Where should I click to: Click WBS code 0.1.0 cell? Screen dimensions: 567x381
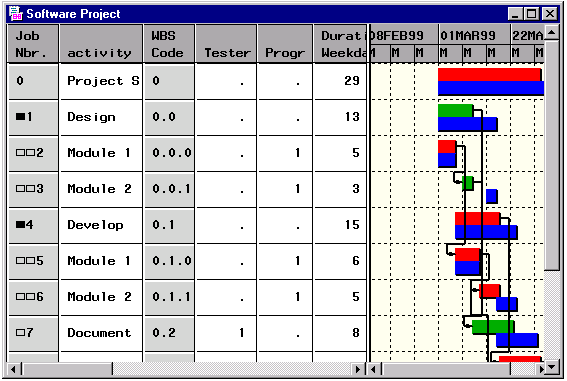170,261
